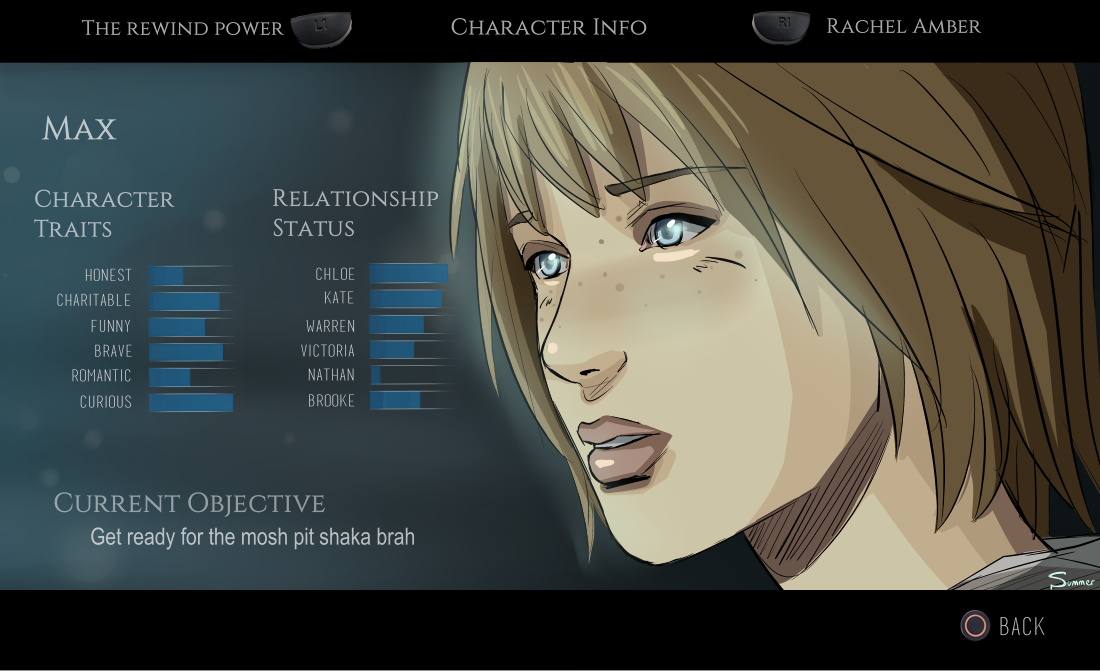Click the Kate relationship bar
1100x671 pixels.
pyautogui.click(x=410, y=298)
